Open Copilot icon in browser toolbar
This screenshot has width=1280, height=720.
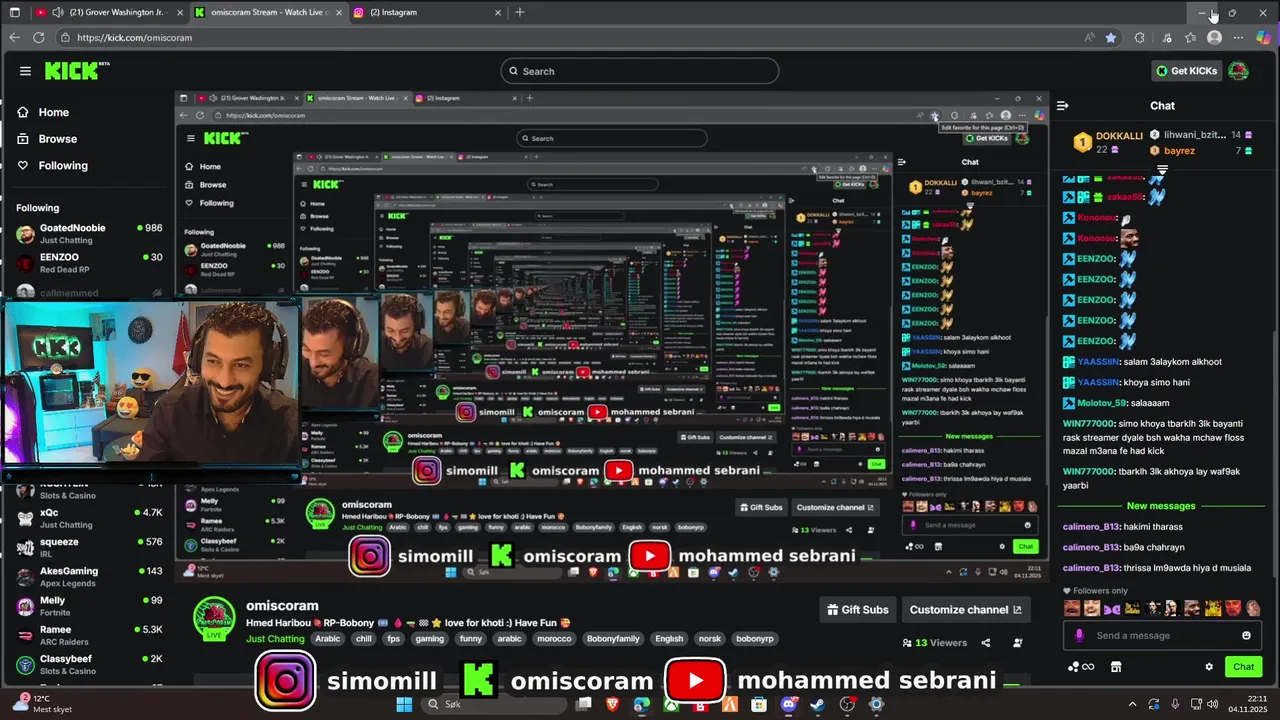click(x=1263, y=37)
